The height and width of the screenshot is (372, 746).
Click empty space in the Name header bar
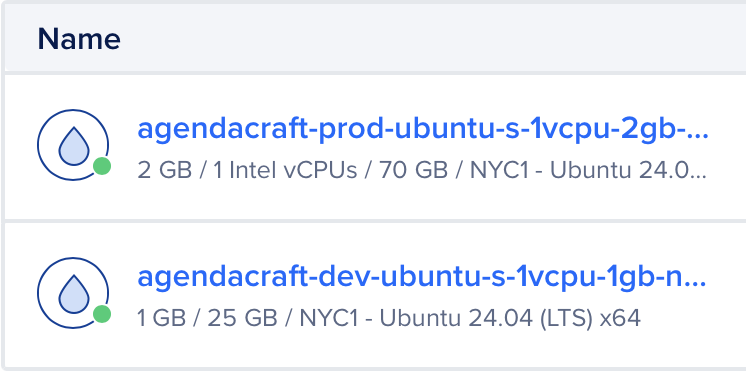428,39
